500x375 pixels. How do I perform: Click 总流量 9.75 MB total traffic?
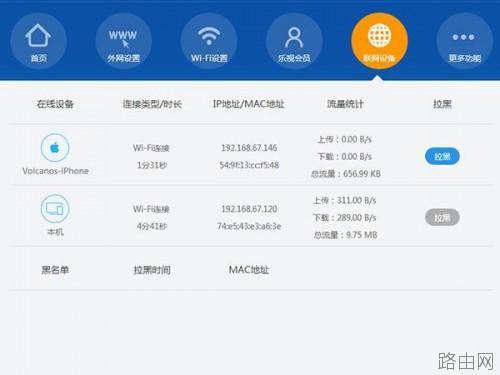coord(345,235)
